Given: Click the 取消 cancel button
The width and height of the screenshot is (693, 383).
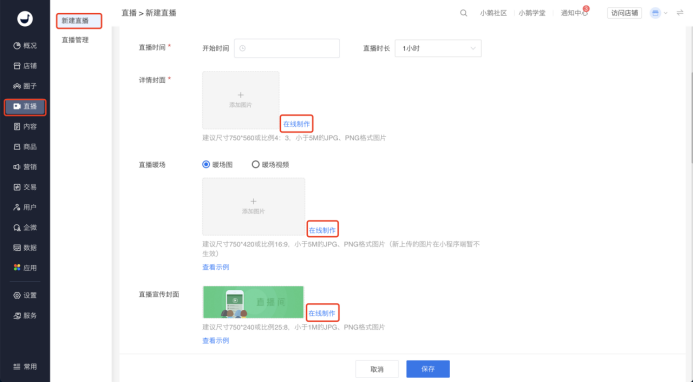Looking at the screenshot, I should pyautogui.click(x=377, y=369).
